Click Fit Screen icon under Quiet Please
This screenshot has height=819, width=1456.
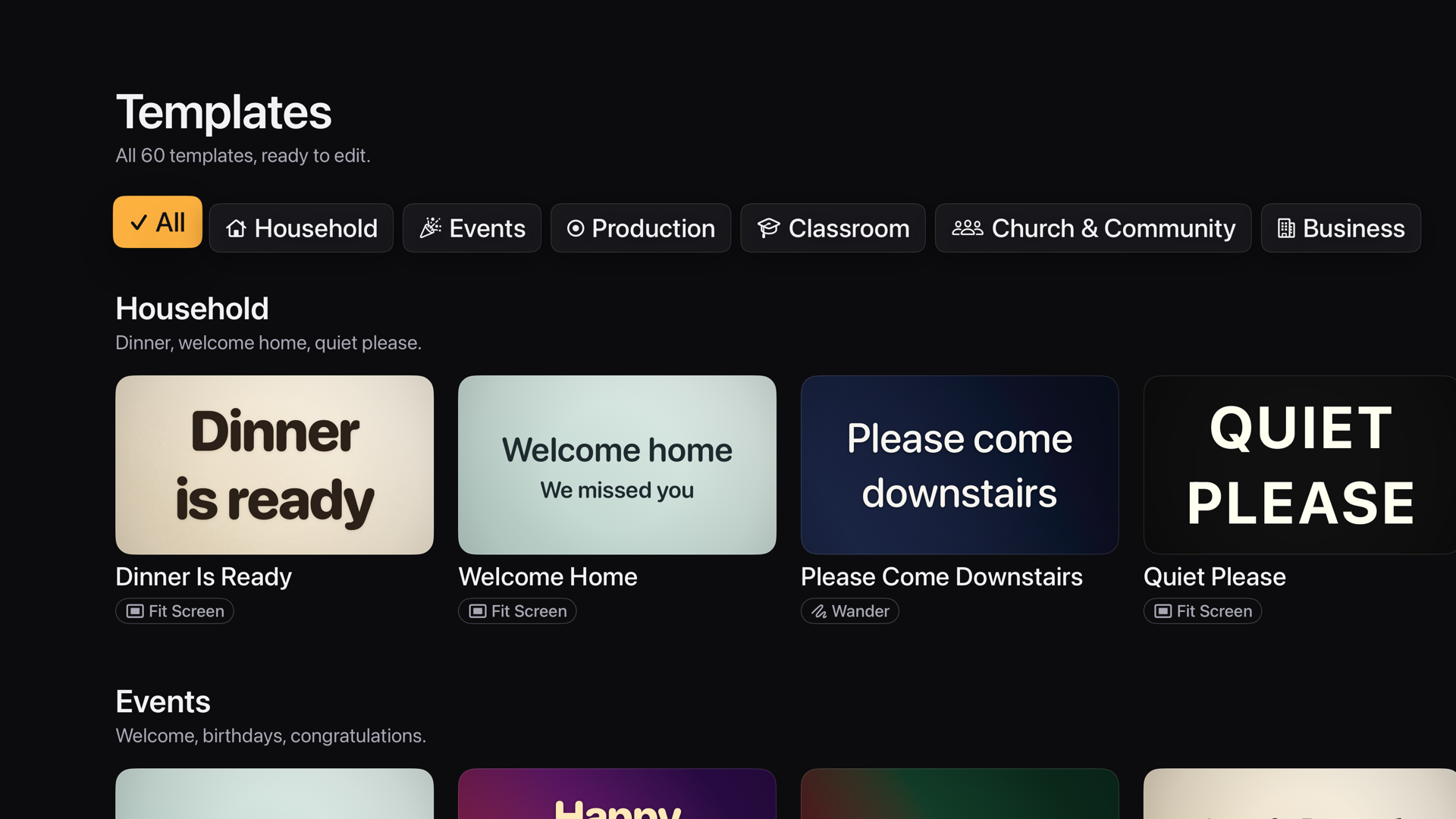coord(1163,611)
